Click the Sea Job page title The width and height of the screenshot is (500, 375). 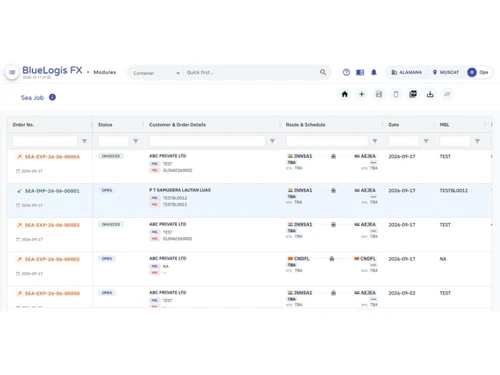click(x=32, y=98)
